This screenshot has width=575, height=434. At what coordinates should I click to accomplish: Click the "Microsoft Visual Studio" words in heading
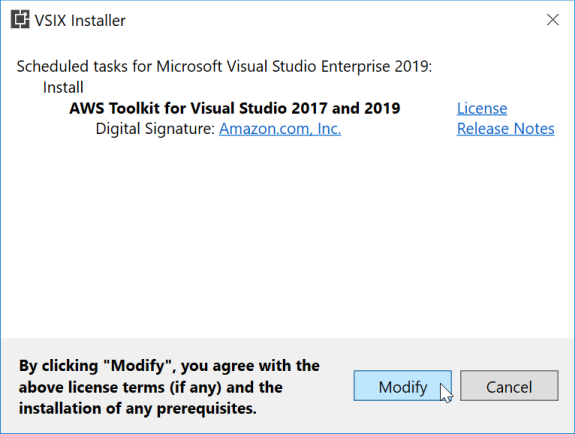coord(236,66)
